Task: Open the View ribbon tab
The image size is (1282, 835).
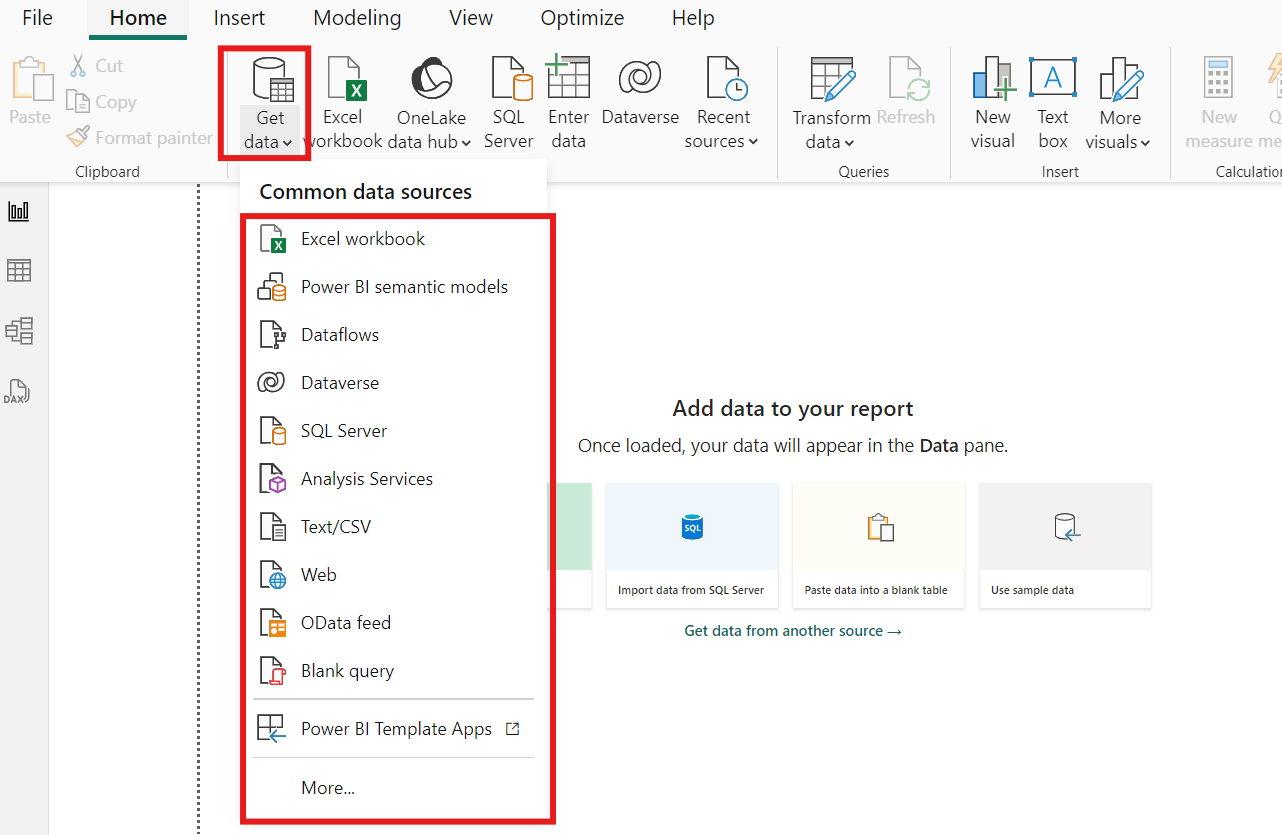Action: (471, 18)
